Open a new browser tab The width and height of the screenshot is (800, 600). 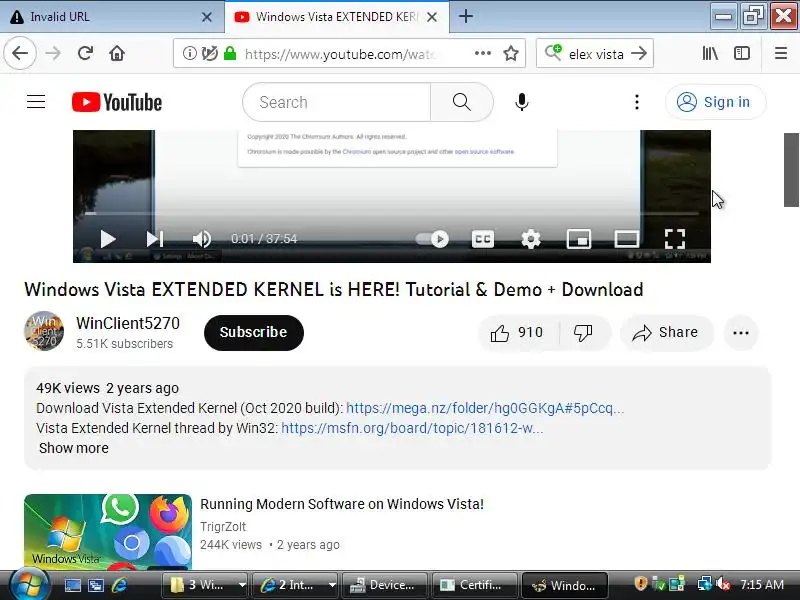pyautogui.click(x=466, y=16)
